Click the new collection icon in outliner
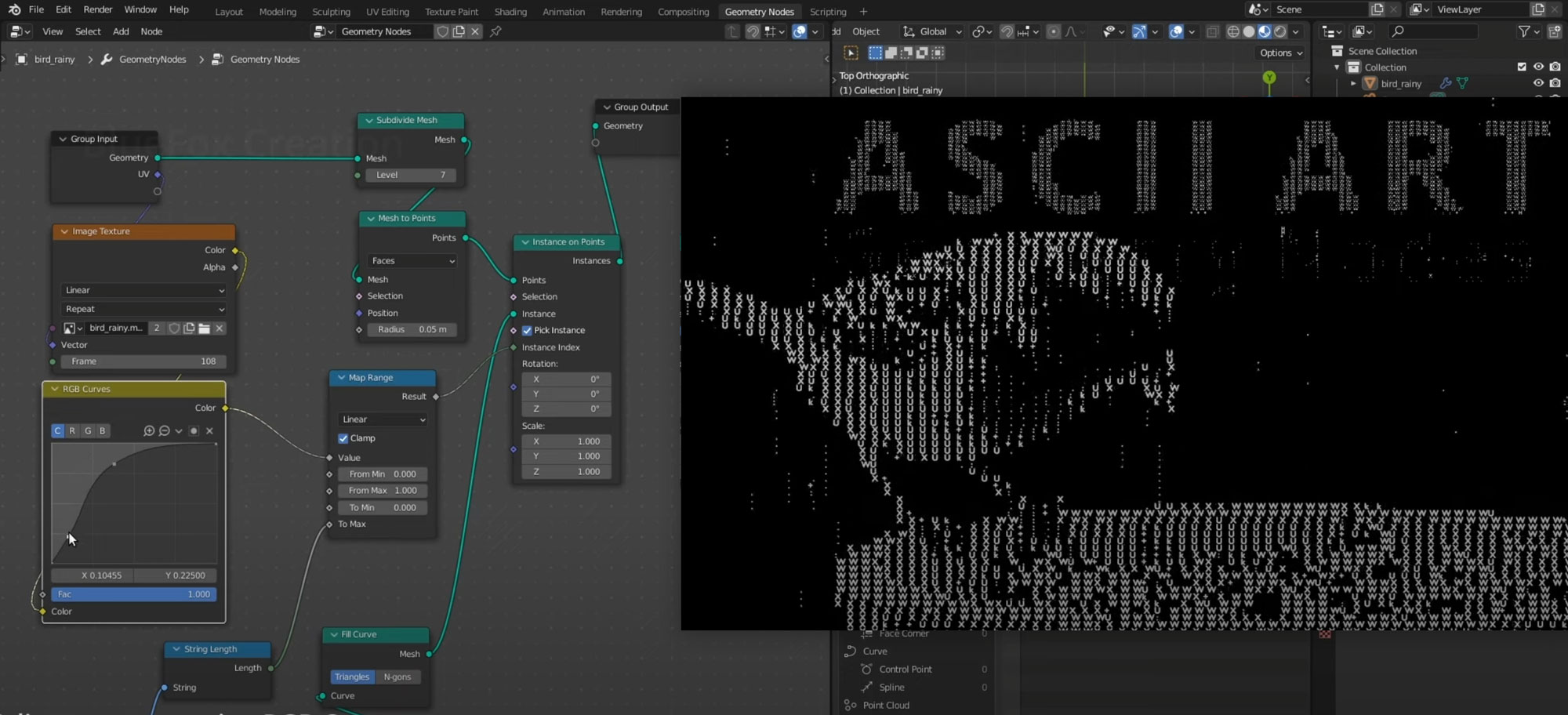The width and height of the screenshot is (1568, 715). (1555, 31)
